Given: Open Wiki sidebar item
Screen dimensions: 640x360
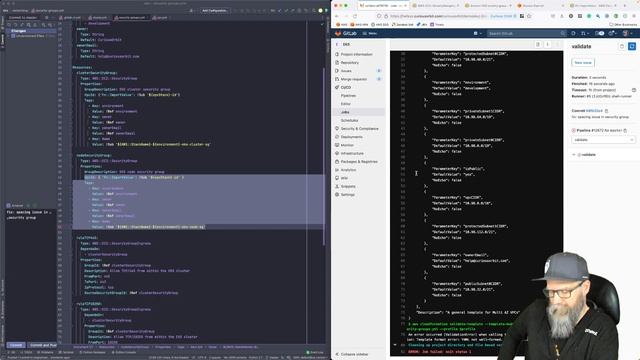Looking at the screenshot, I should 344,178.
